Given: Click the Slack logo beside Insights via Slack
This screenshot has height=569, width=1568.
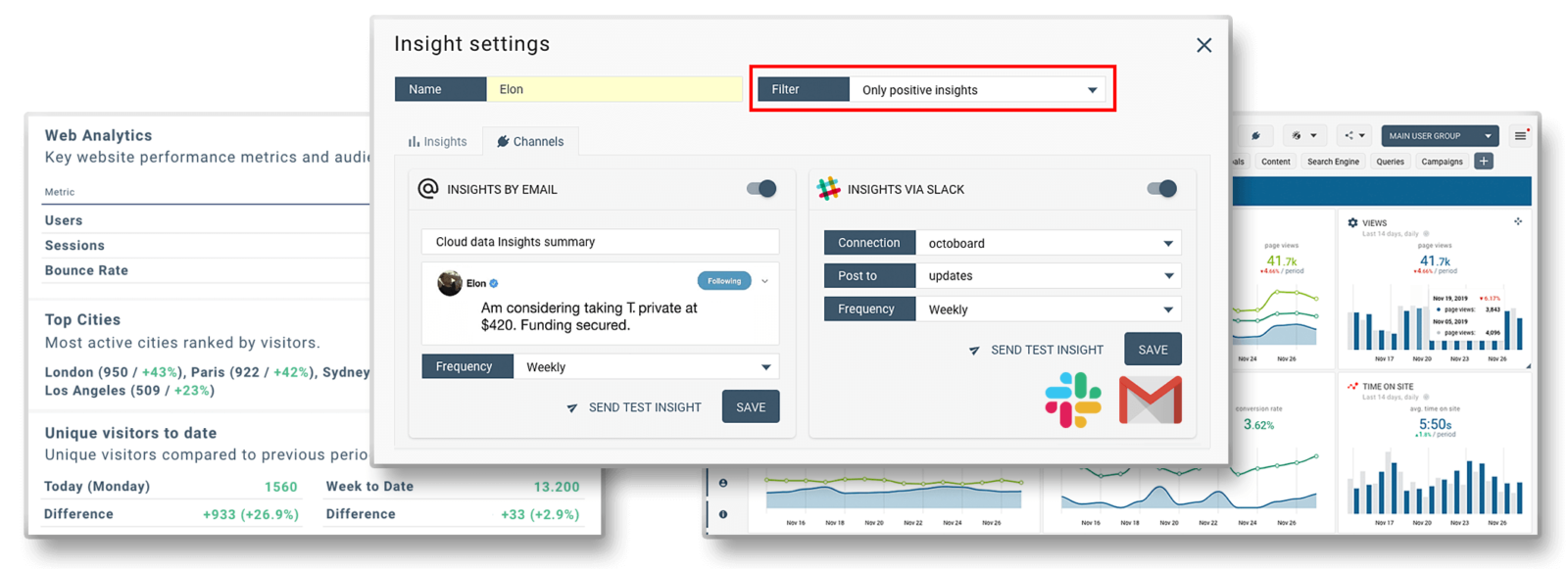Looking at the screenshot, I should click(828, 189).
